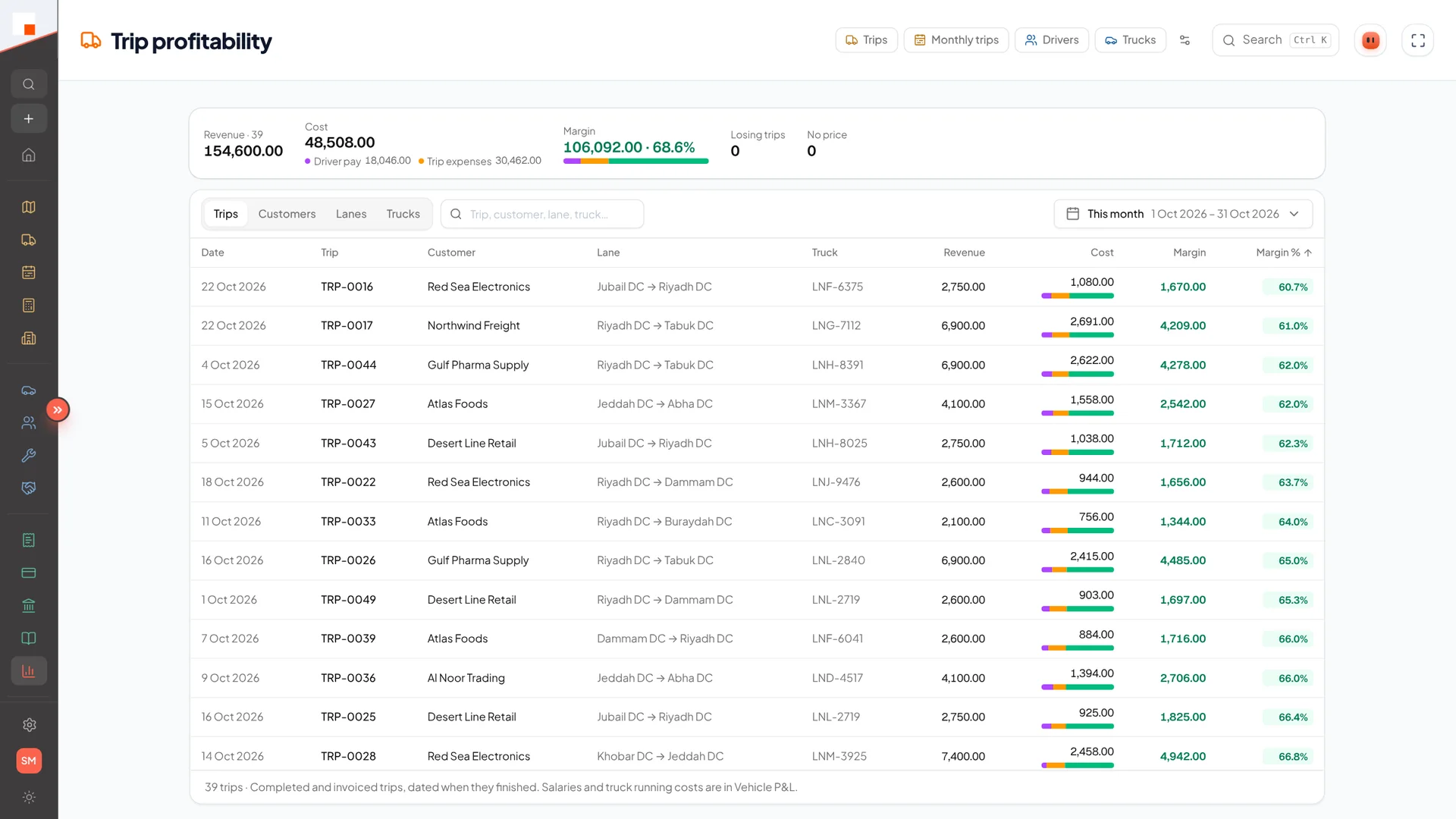This screenshot has width=1456, height=819.
Task: Toggle the light/dark theme sun icon
Action: click(29, 797)
